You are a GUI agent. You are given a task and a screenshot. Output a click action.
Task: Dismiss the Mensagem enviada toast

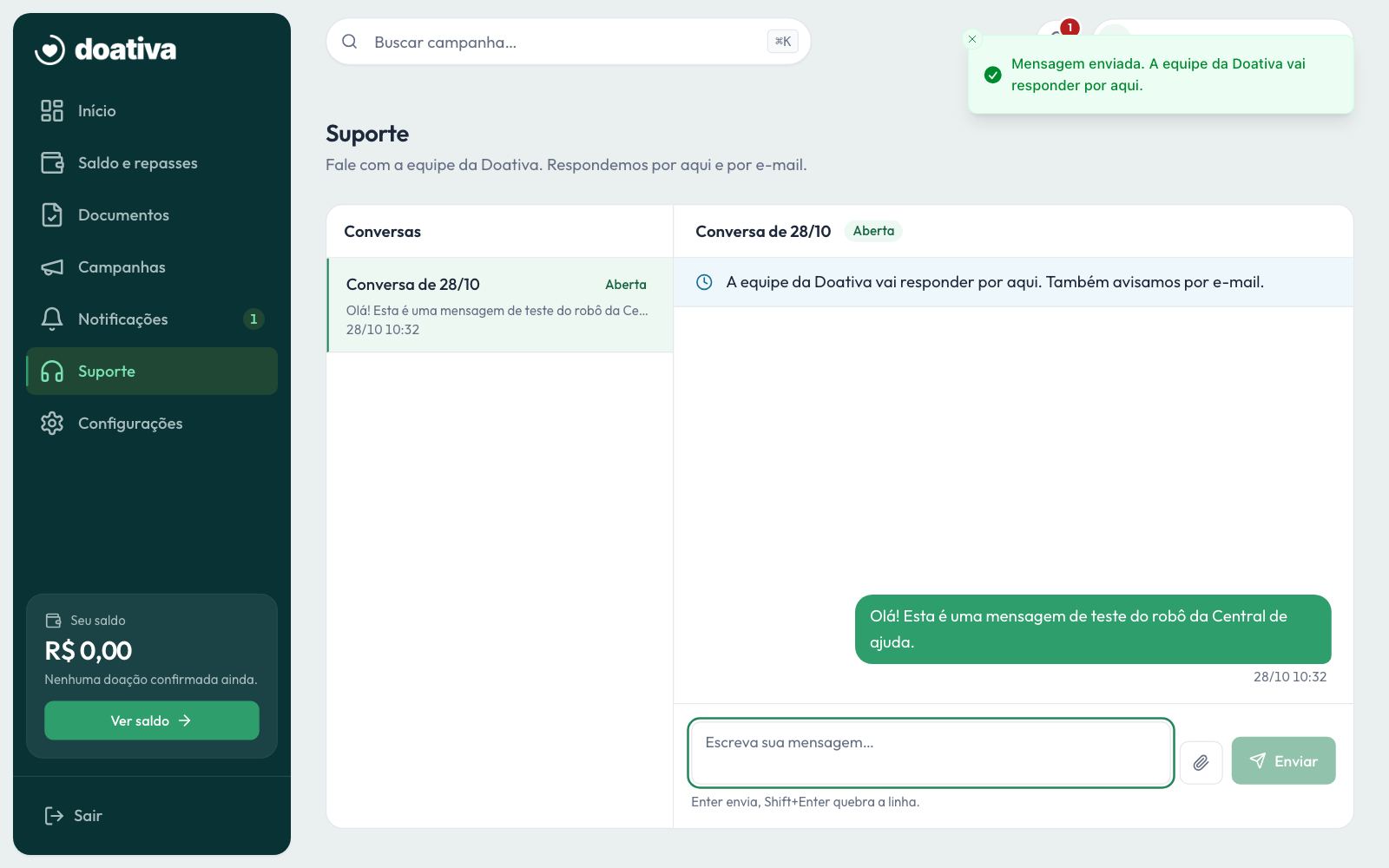[972, 39]
